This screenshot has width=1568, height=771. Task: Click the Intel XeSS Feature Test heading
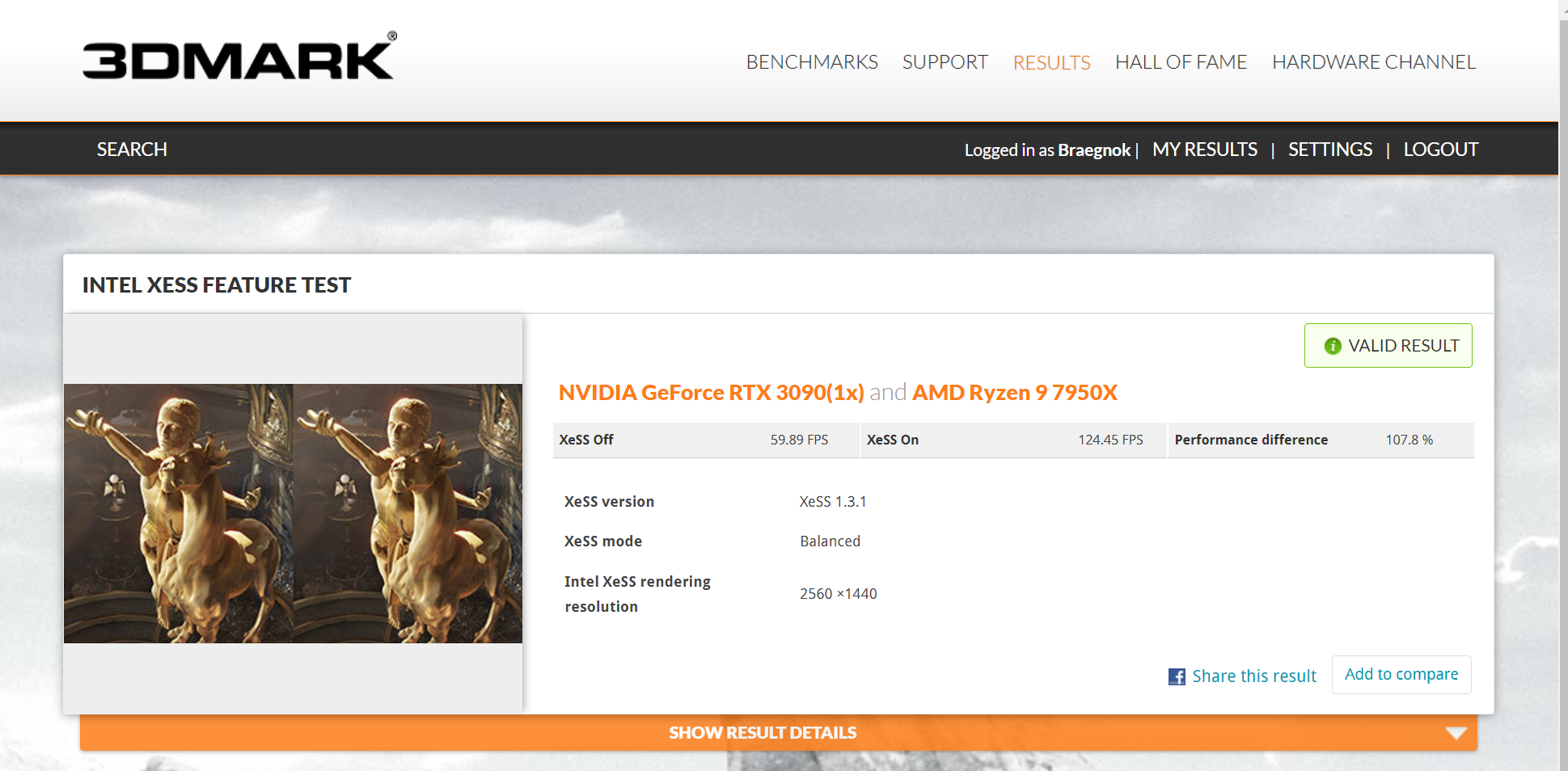click(x=217, y=285)
